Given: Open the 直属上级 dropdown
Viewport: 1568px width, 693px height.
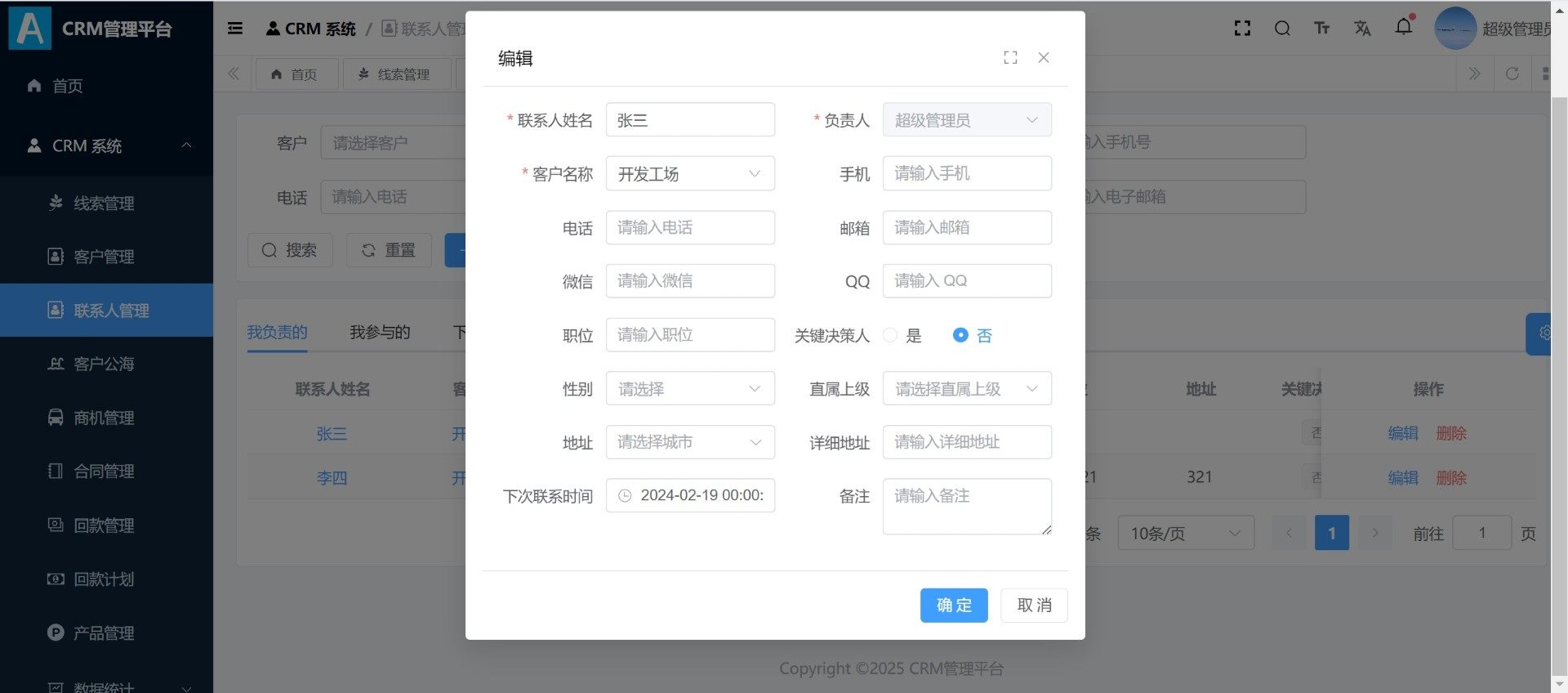Looking at the screenshot, I should click(966, 389).
